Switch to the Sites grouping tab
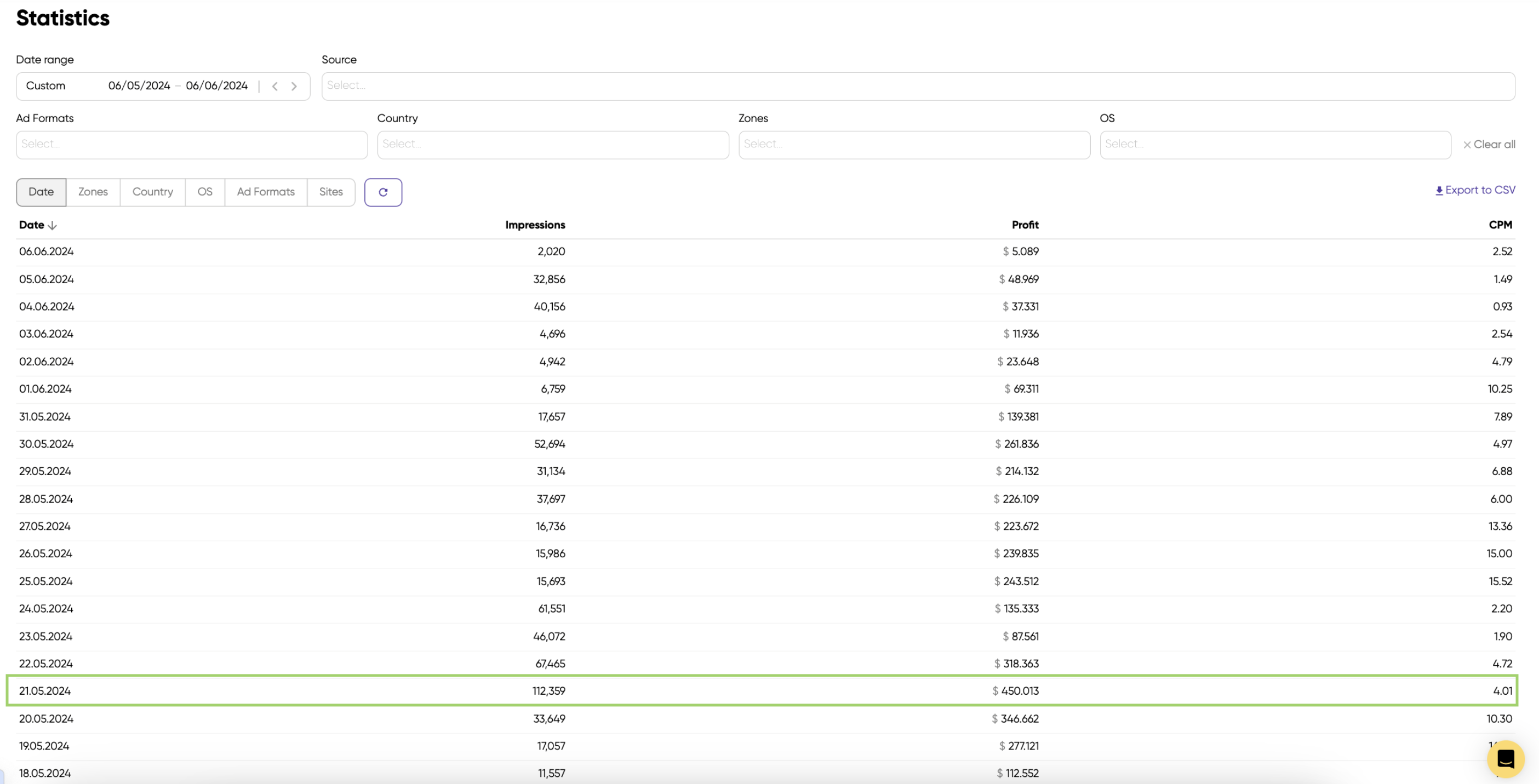 331,192
